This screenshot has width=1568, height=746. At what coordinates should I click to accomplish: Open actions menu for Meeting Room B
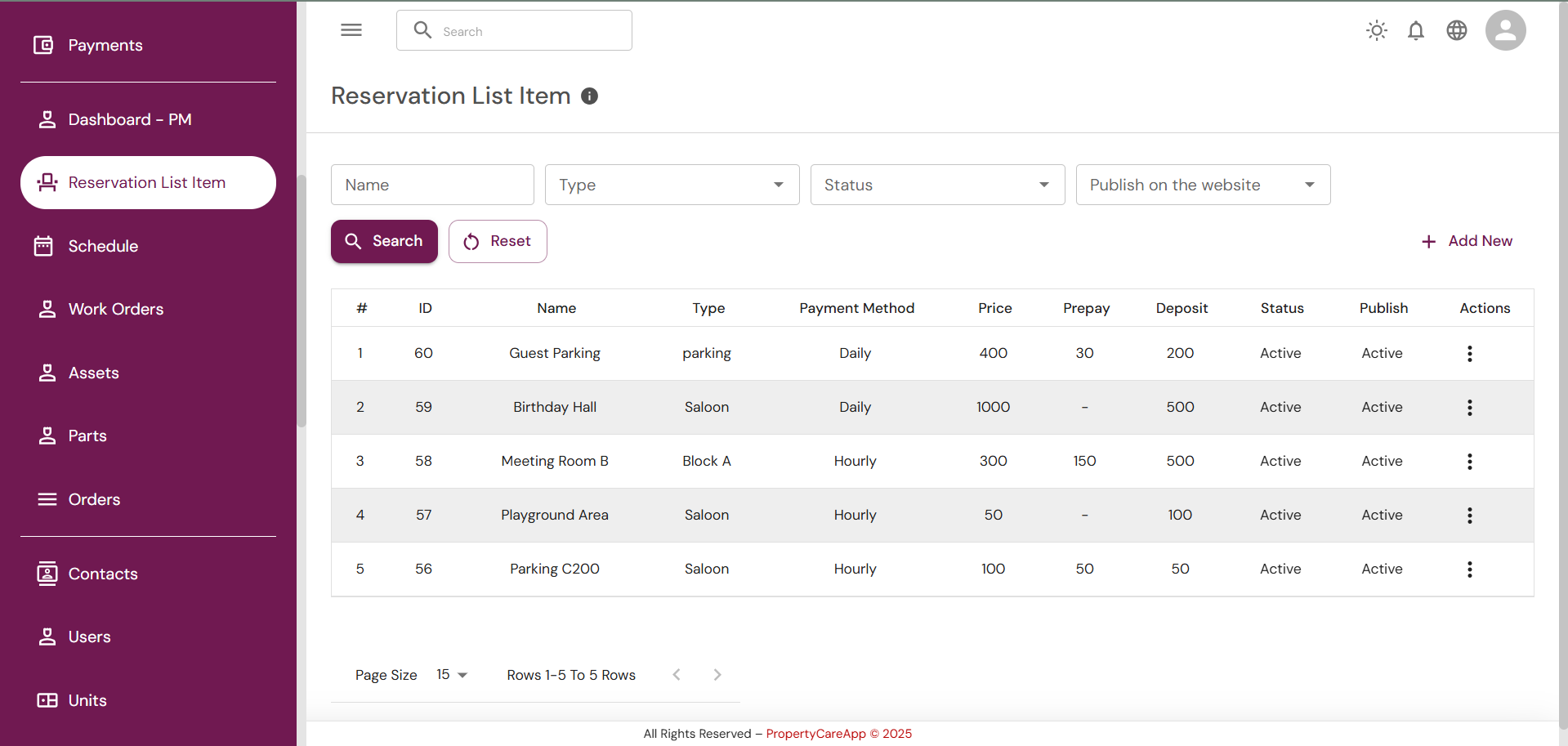coord(1469,462)
